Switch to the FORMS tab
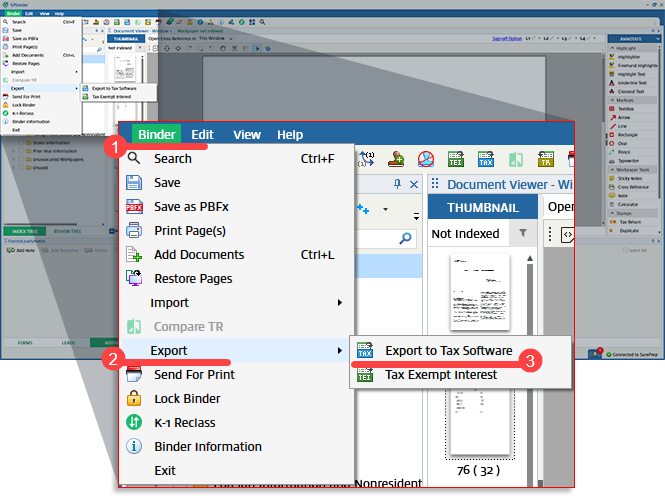 (x=25, y=343)
